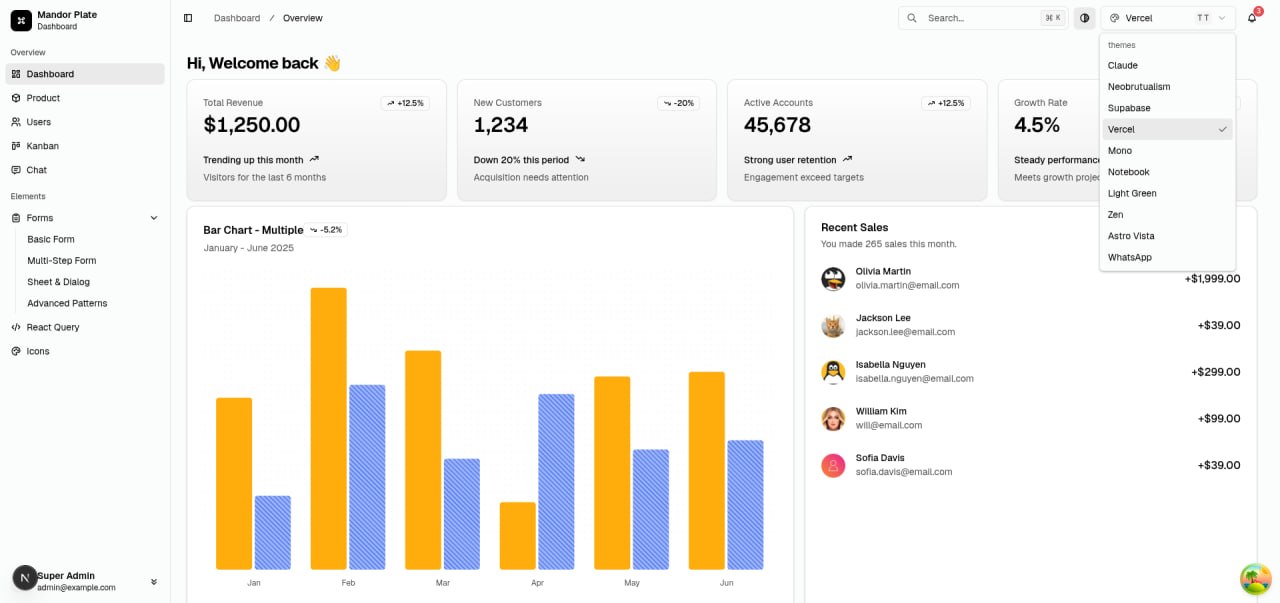Click the Mandor Plate logo icon
The height and width of the screenshot is (603, 1280).
21,20
